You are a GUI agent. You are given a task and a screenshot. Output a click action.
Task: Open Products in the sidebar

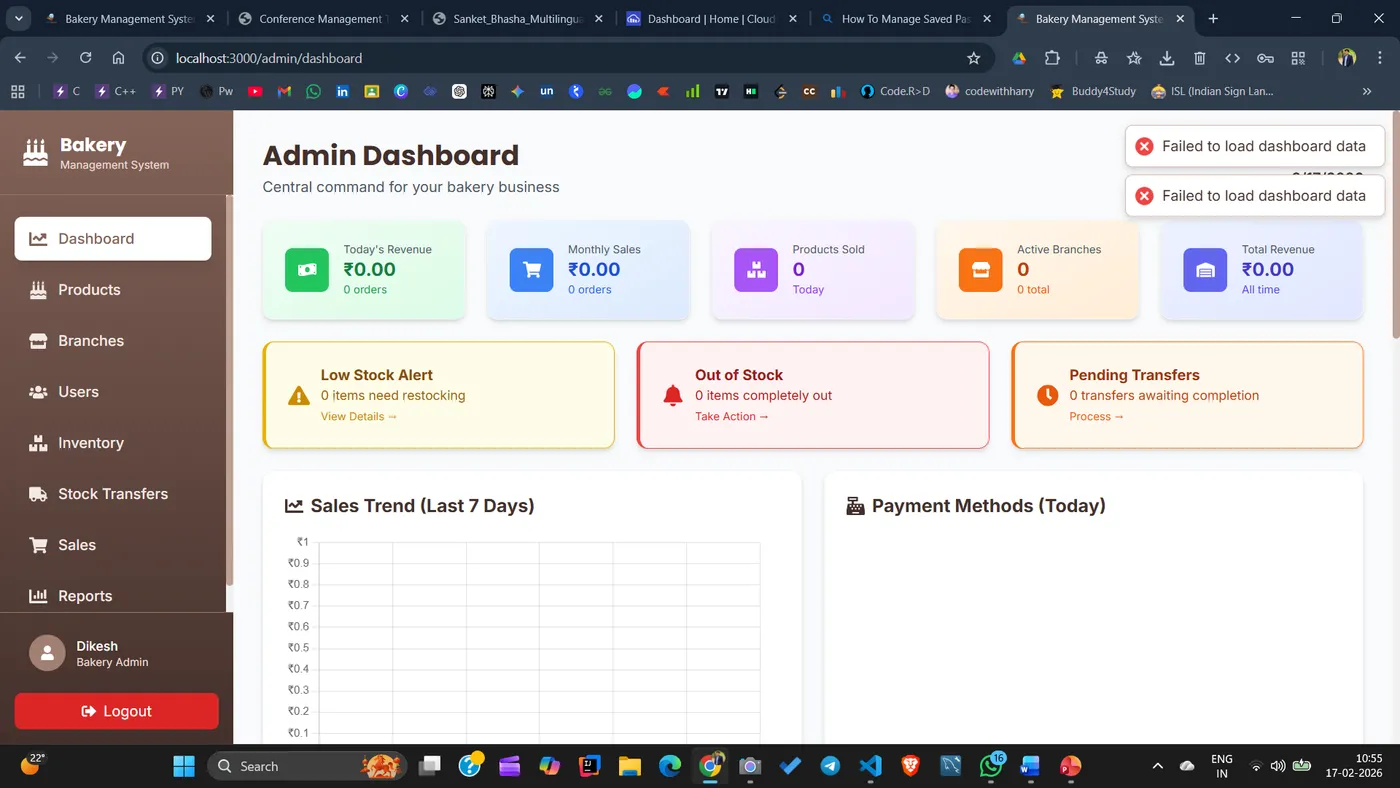tap(113, 290)
